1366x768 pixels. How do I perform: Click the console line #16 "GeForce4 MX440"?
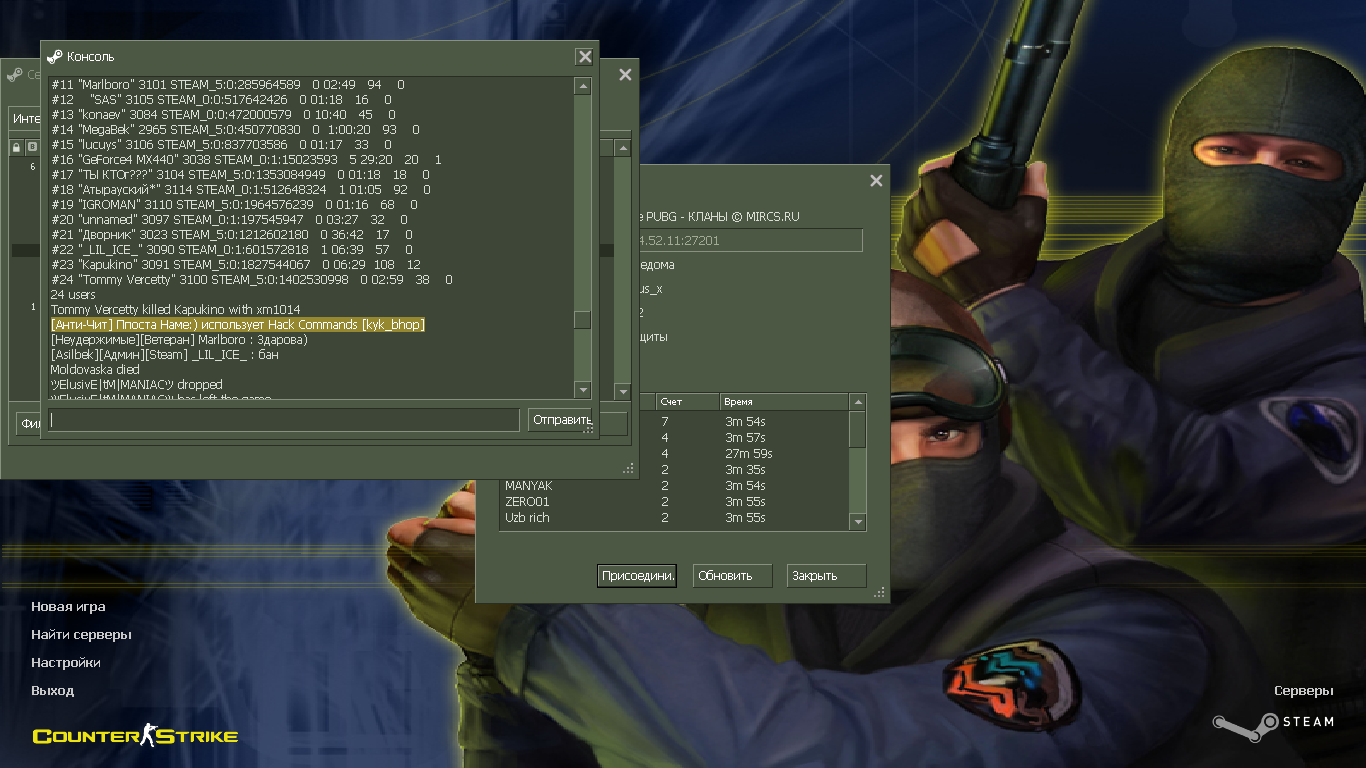pos(246,160)
